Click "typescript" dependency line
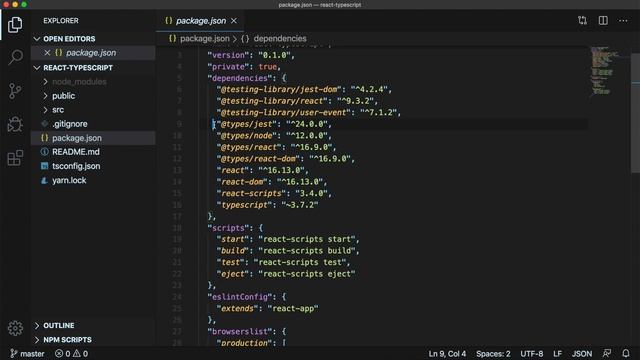Image resolution: width=640 pixels, height=360 pixels. coord(267,205)
